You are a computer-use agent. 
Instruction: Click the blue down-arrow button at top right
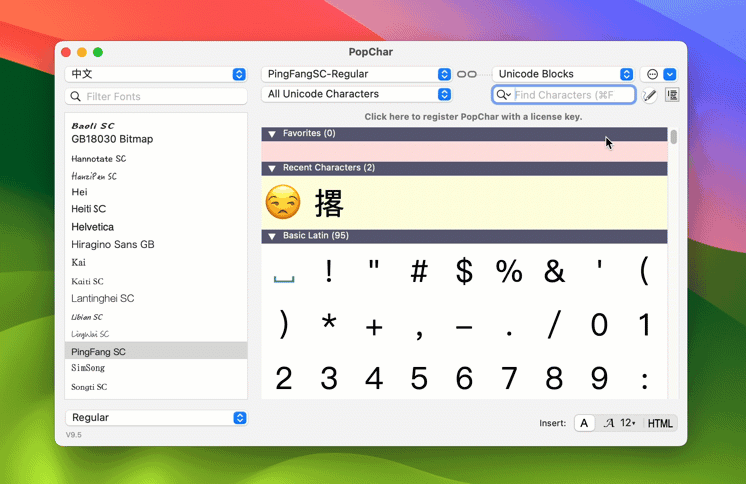[670, 74]
